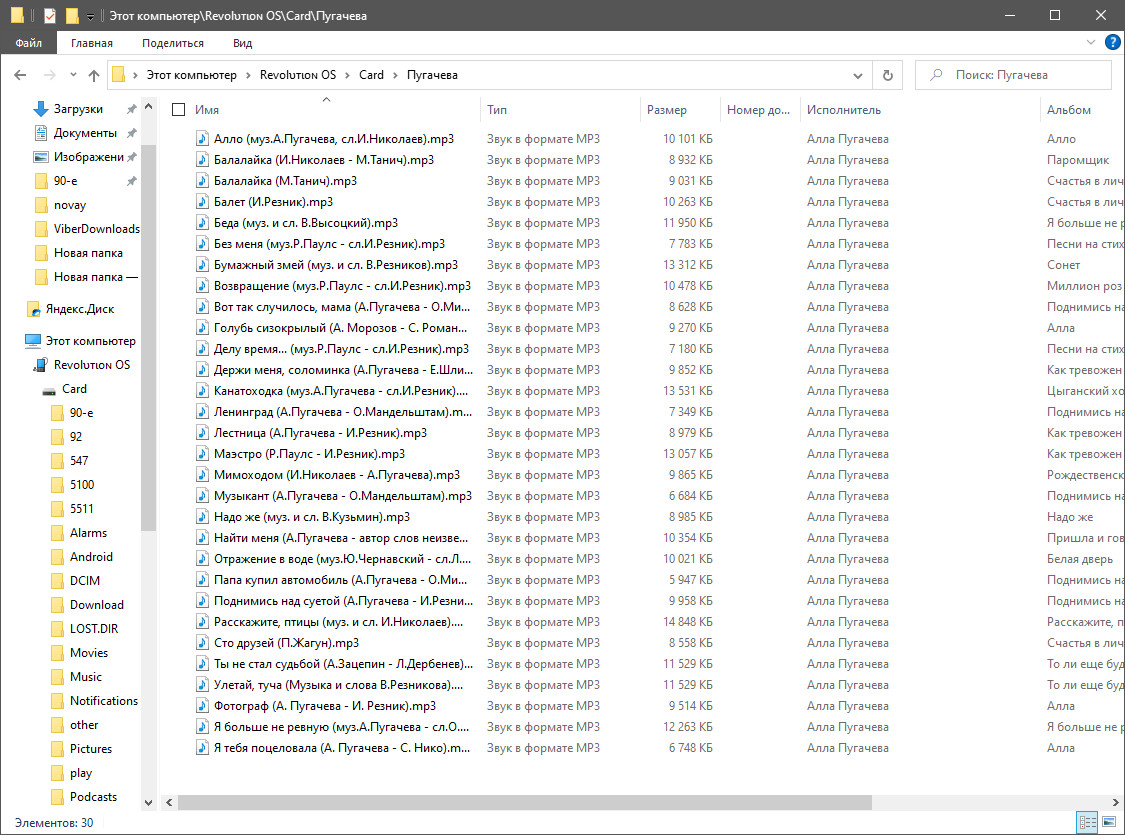
Task: Expand the ribbon with chevron arrow
Action: [x=1091, y=43]
